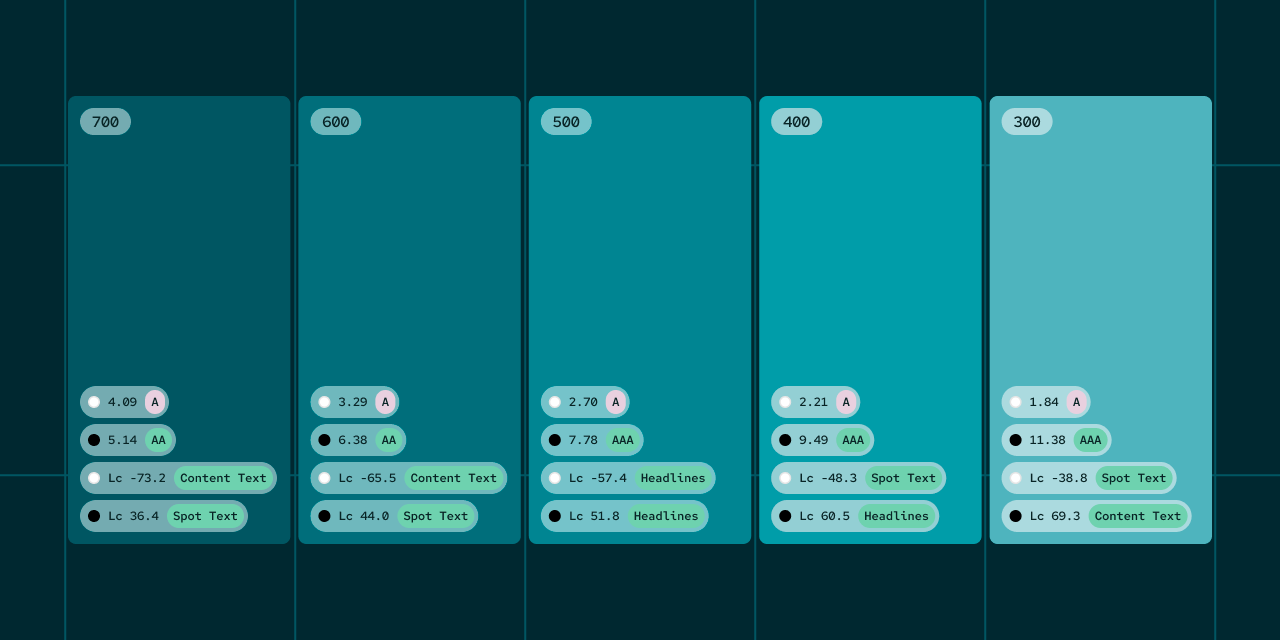Click the 700 color swatch card
1280x640 pixels.
click(179, 320)
